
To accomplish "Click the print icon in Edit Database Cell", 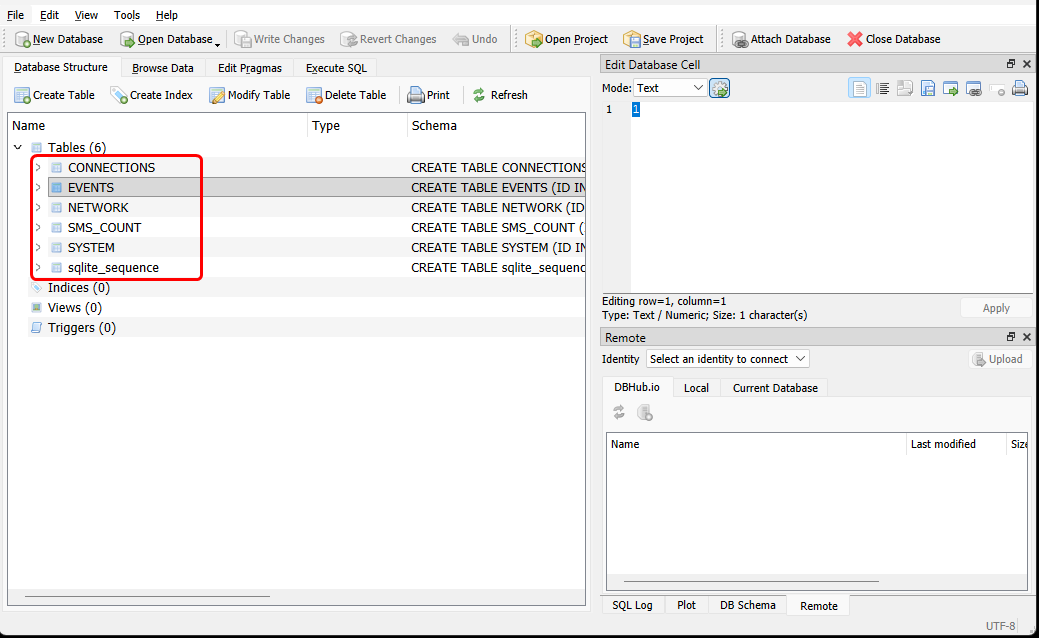I will [1019, 88].
